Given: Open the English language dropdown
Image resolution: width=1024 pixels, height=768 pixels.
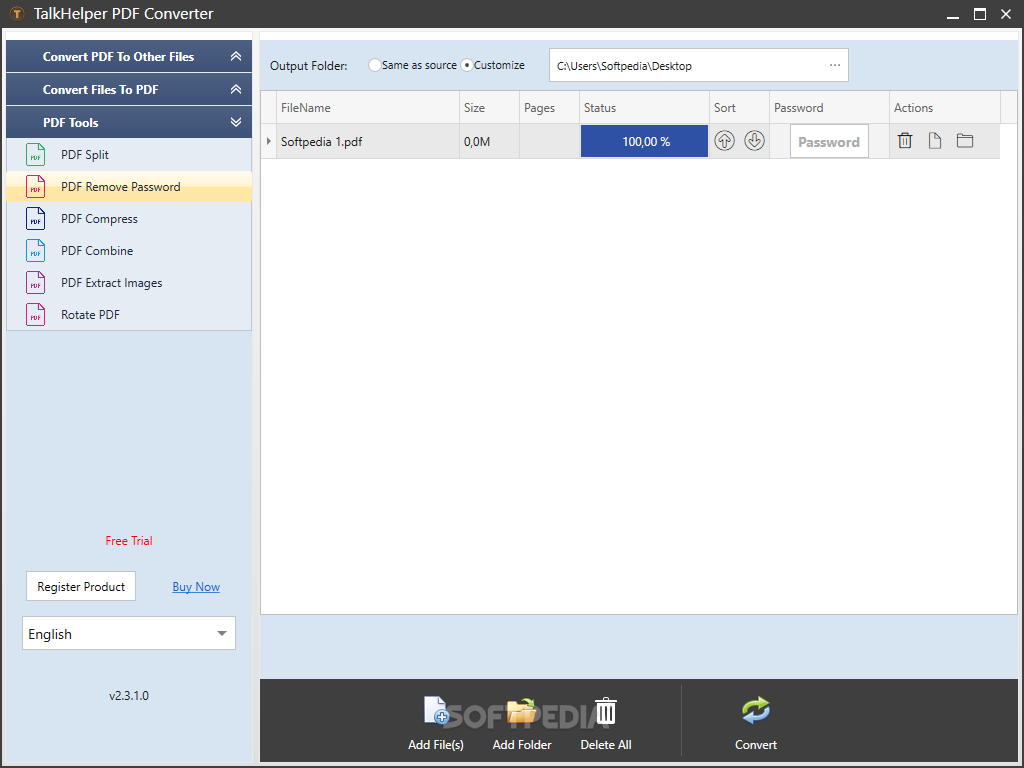Looking at the screenshot, I should 129,633.
